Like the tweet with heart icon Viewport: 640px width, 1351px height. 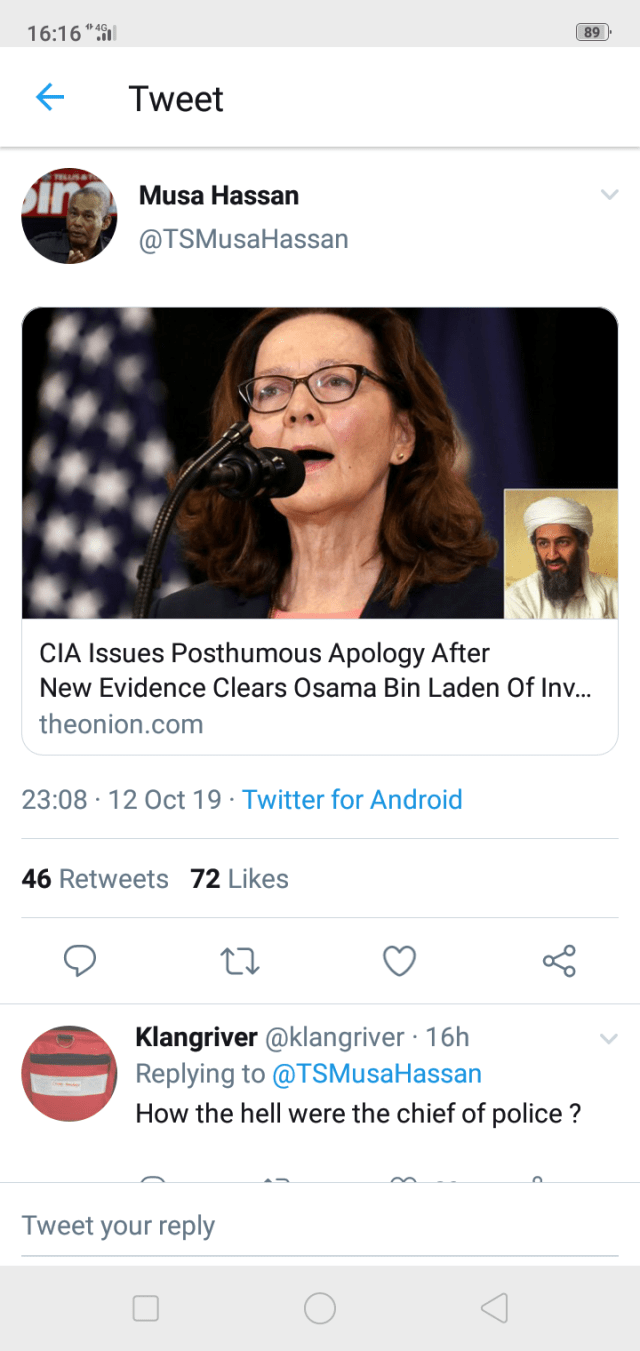coord(399,961)
